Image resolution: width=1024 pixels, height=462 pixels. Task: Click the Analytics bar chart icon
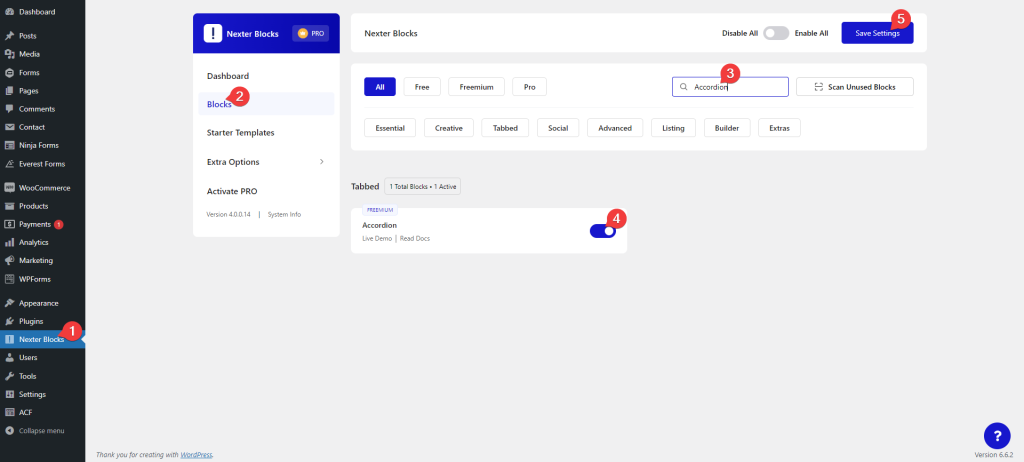pyautogui.click(x=9, y=242)
